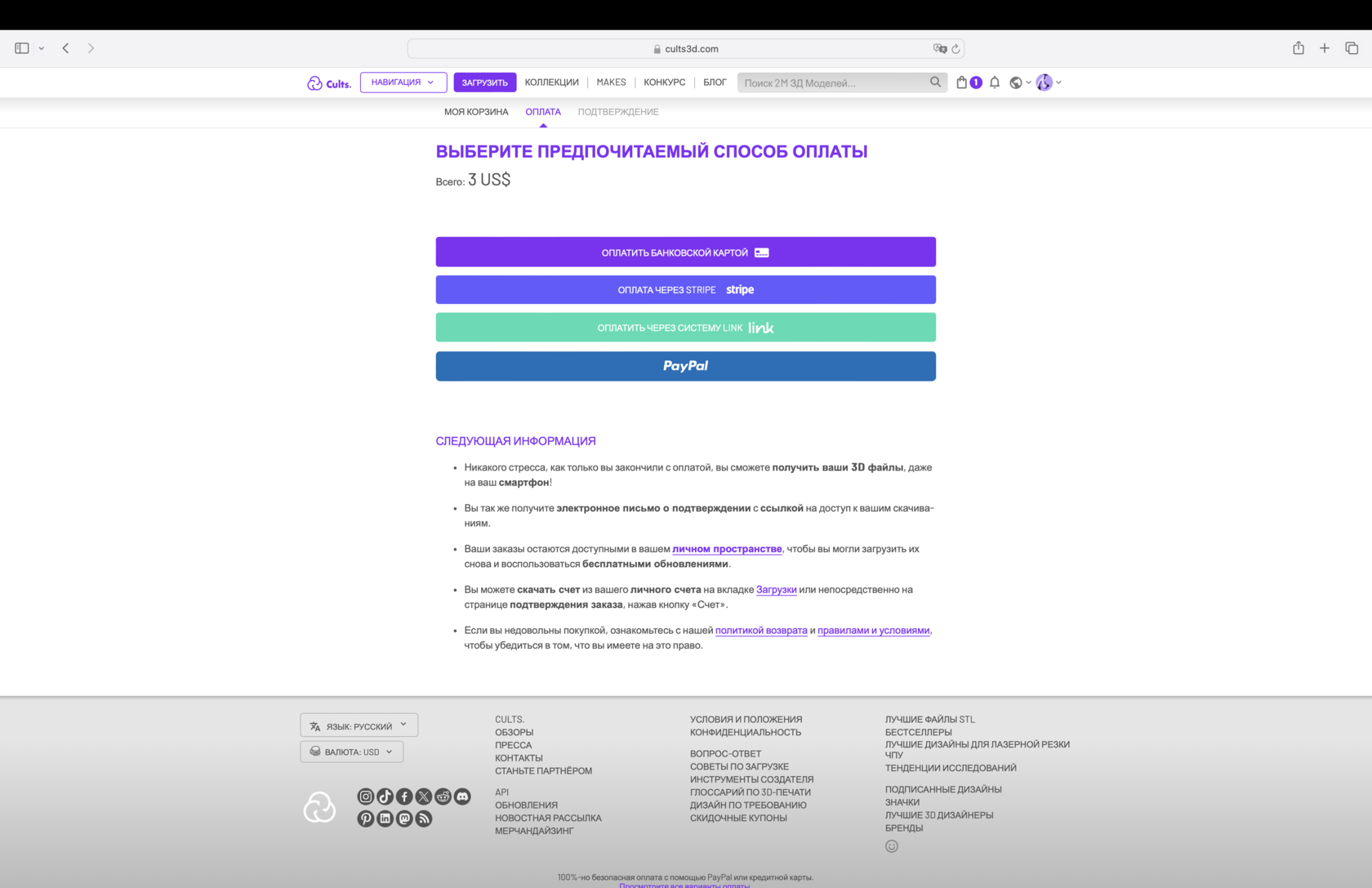This screenshot has width=1372, height=888.
Task: Open the user avatar profile icon
Action: coord(1045,83)
